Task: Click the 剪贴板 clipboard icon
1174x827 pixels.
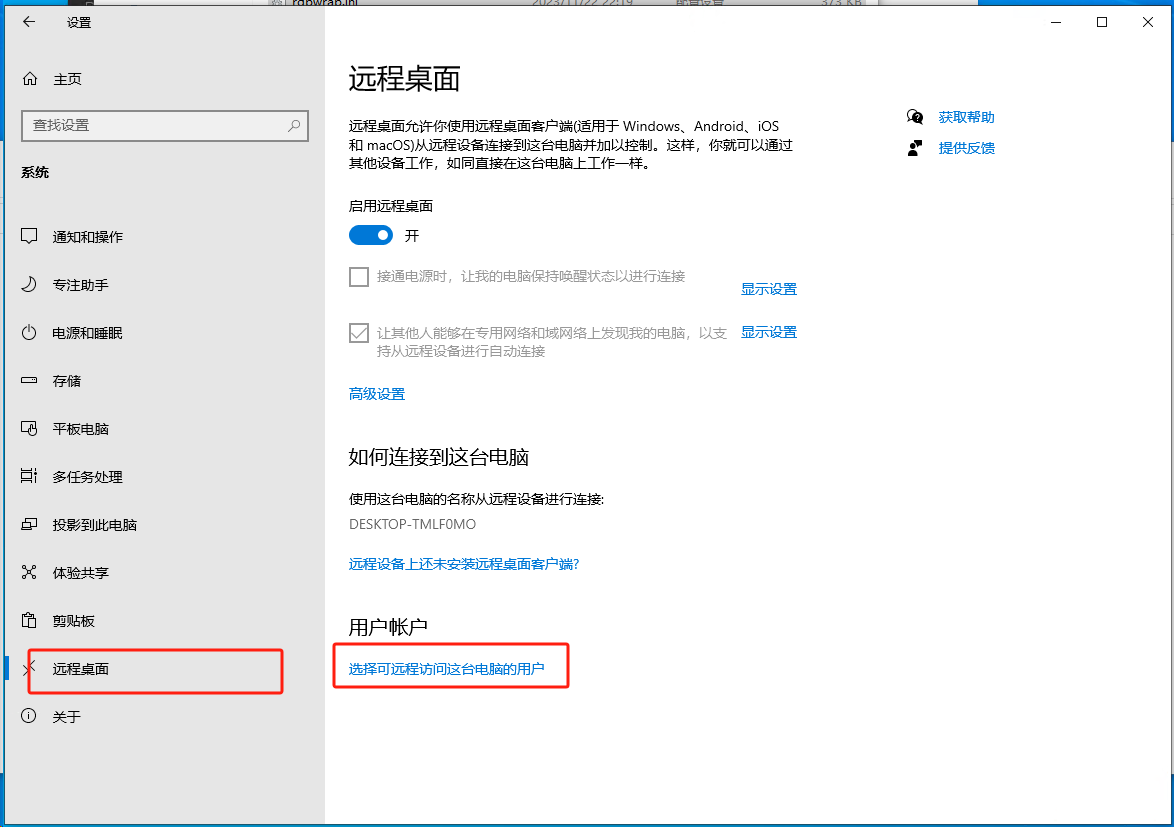Action: pyautogui.click(x=29, y=620)
